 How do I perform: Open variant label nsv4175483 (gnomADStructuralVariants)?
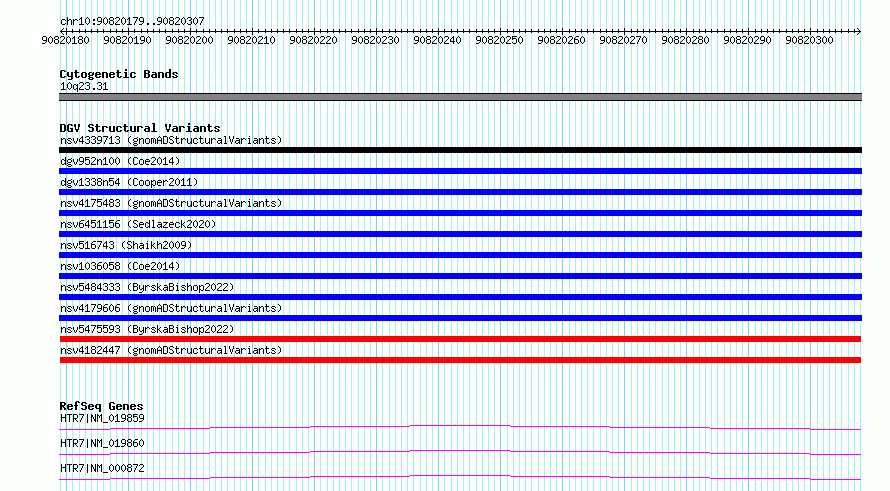[x=171, y=203]
